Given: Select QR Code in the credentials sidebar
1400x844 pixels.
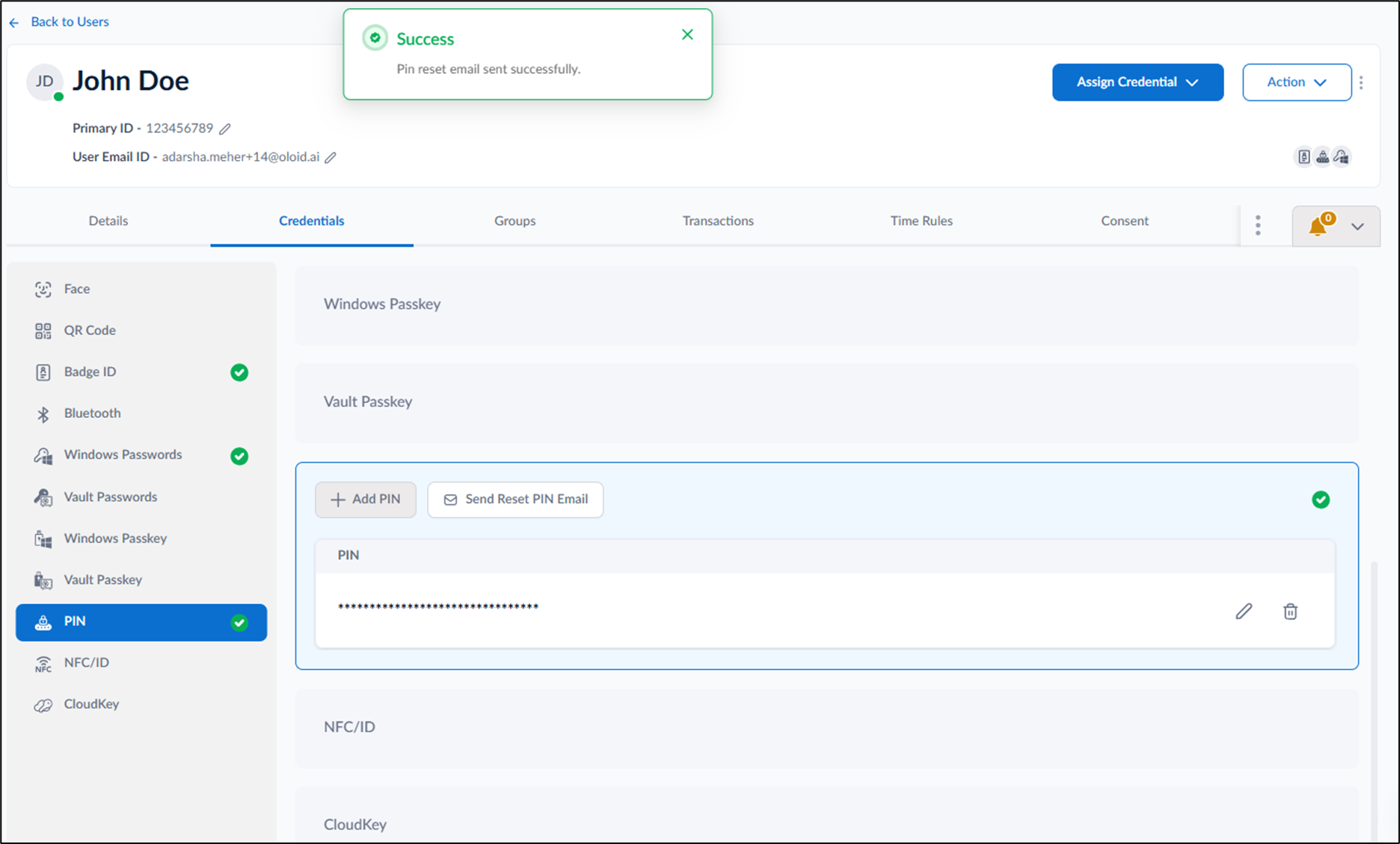Looking at the screenshot, I should 141,330.
